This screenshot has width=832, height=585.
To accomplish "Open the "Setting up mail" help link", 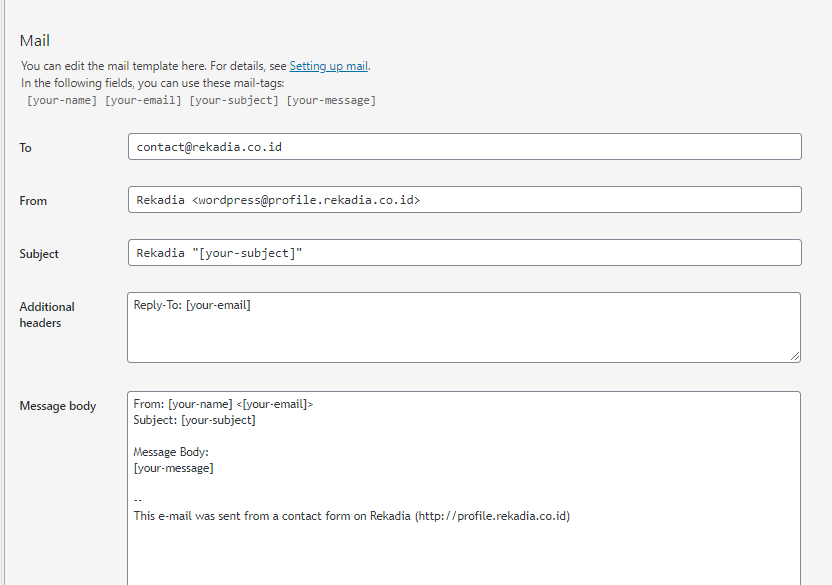I will 329,66.
